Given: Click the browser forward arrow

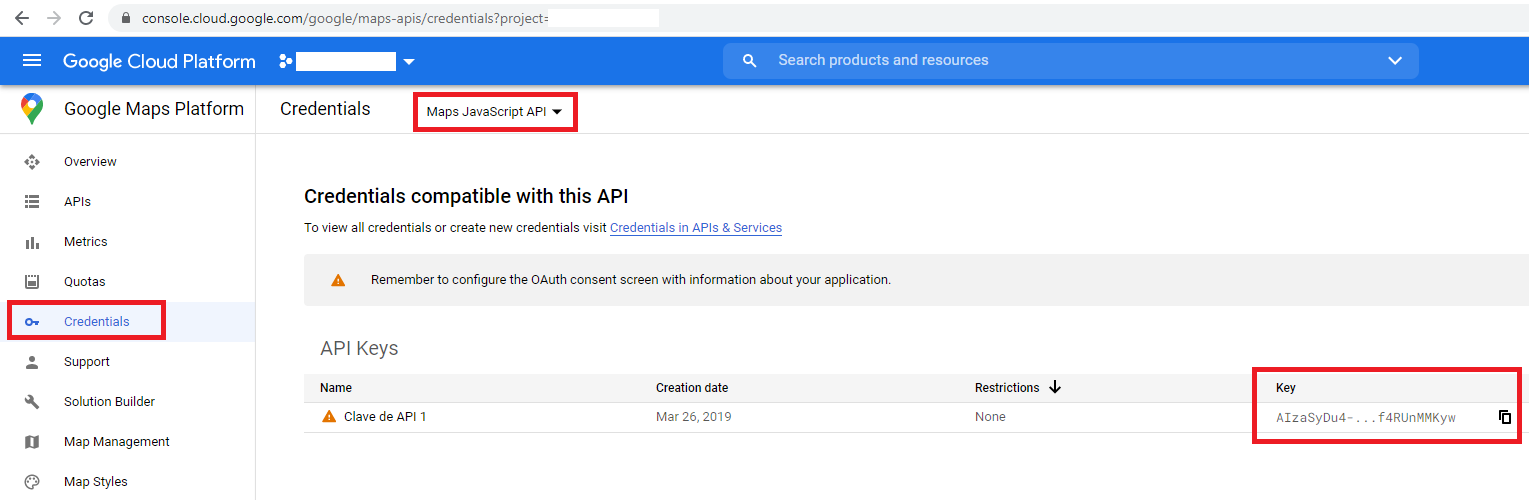Looking at the screenshot, I should (54, 18).
